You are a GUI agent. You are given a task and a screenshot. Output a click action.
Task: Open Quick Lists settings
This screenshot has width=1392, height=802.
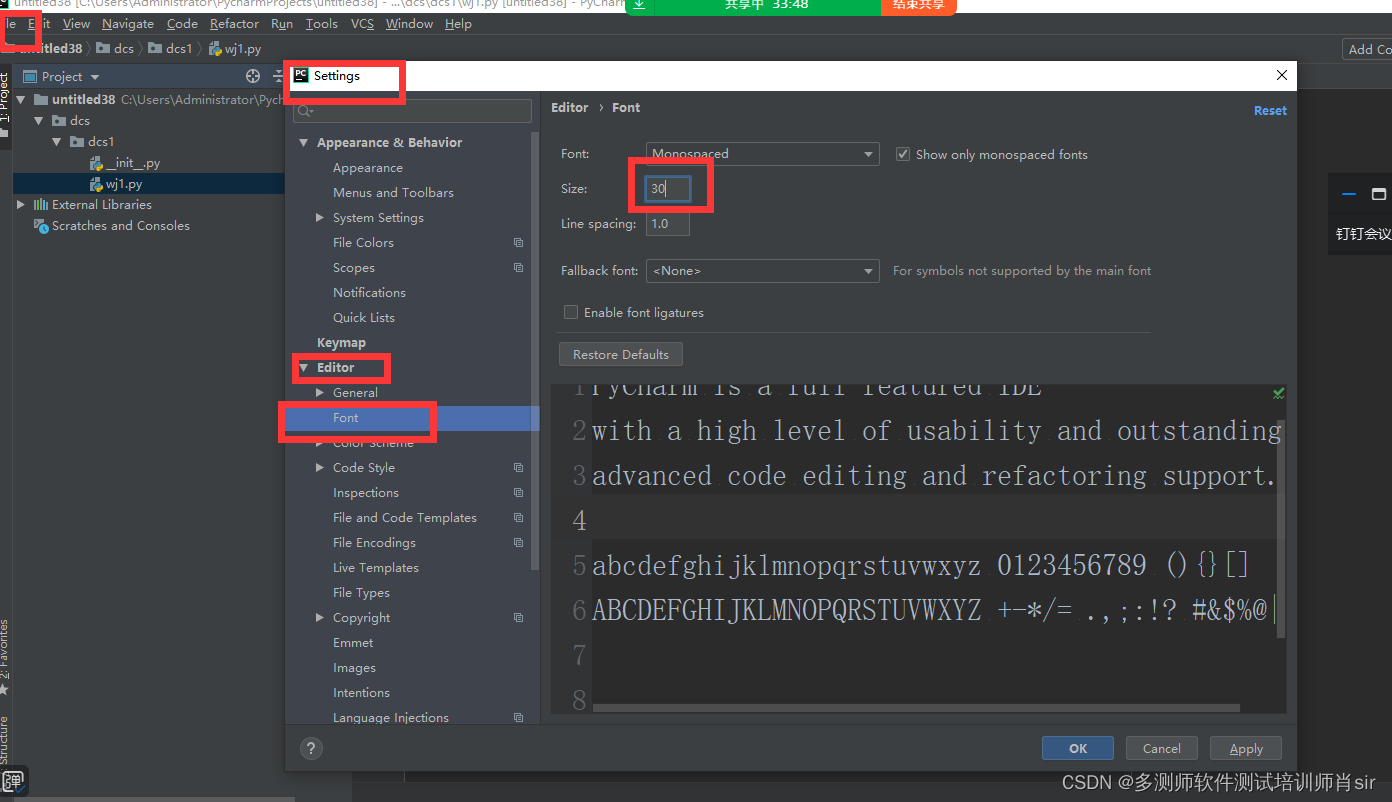click(x=364, y=318)
